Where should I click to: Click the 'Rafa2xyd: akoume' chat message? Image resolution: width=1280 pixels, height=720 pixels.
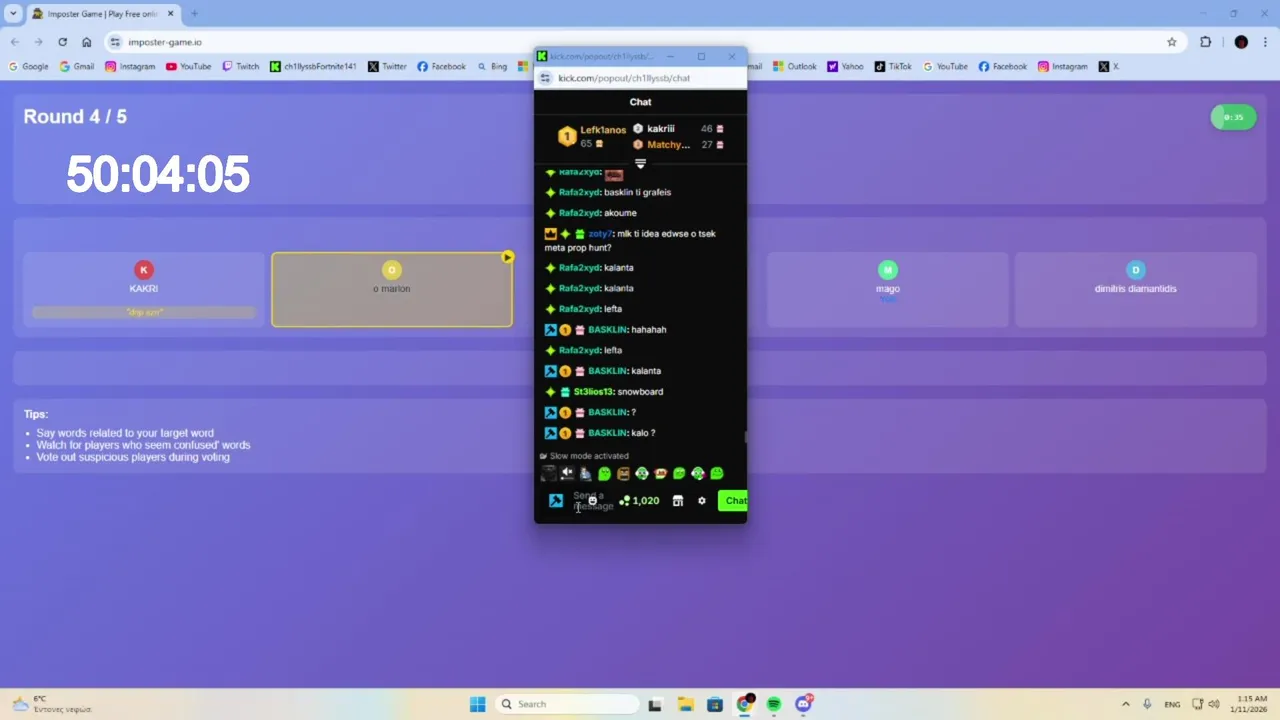591,213
